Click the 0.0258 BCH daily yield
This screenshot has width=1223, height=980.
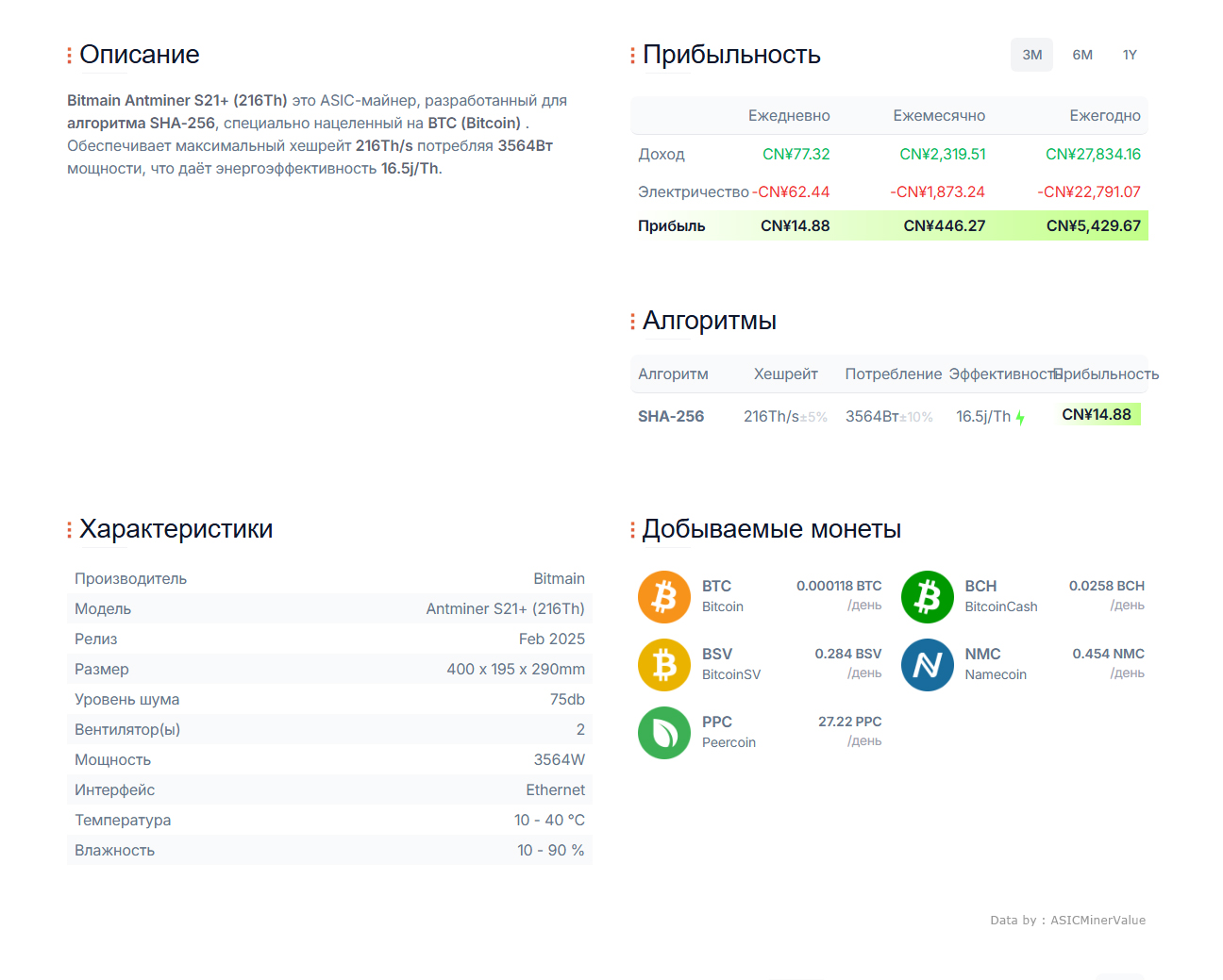[1107, 586]
